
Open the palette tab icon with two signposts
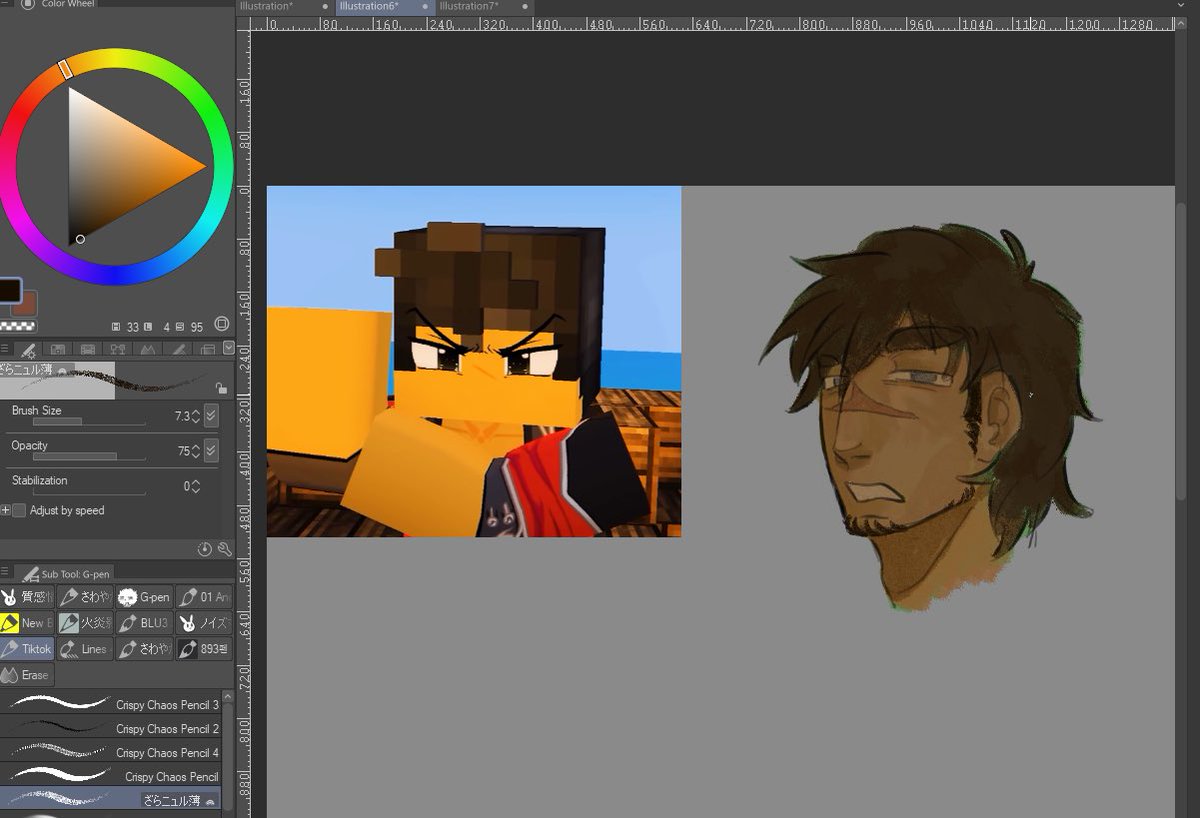coord(118,350)
